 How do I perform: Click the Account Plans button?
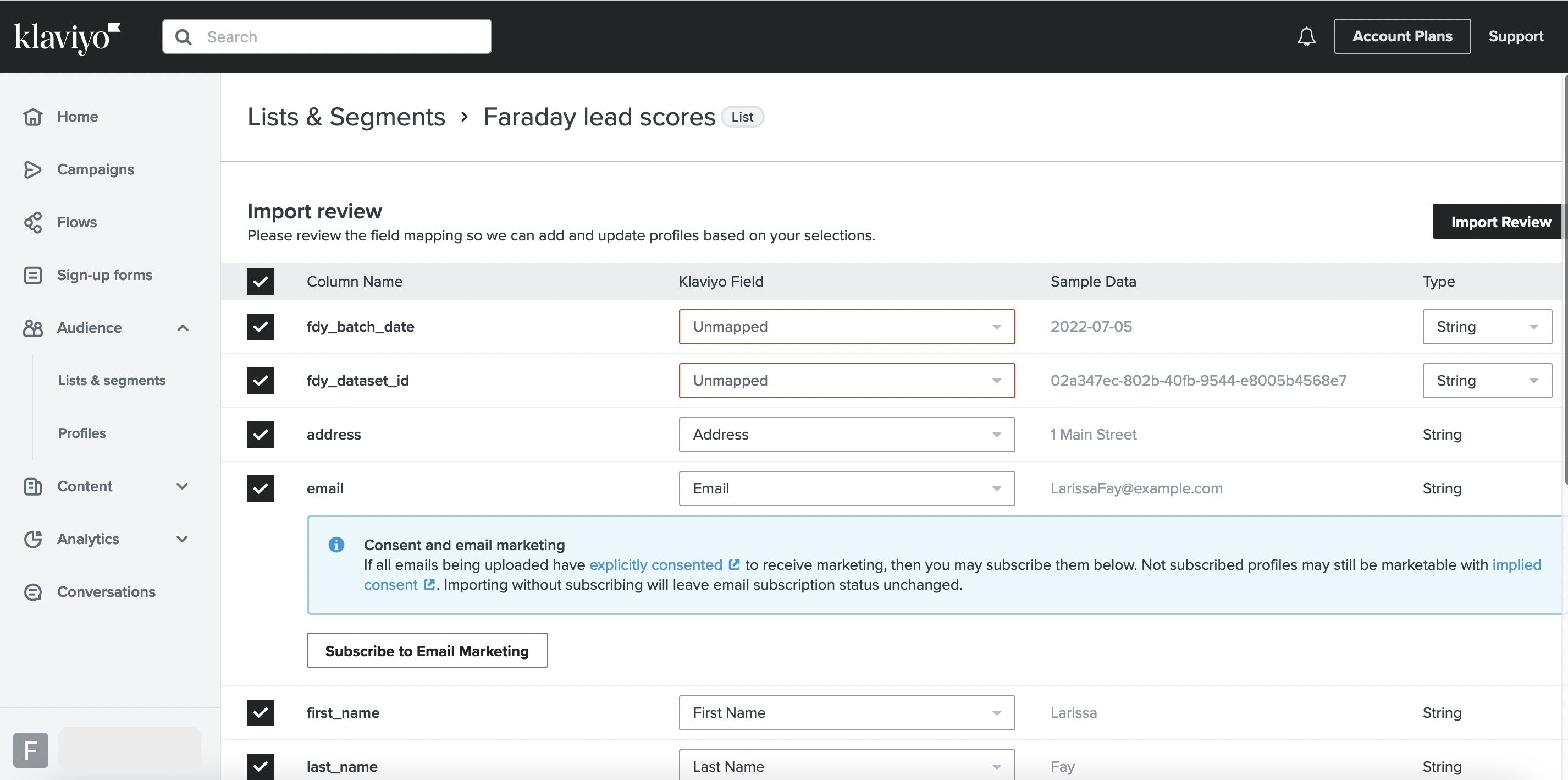tap(1402, 36)
